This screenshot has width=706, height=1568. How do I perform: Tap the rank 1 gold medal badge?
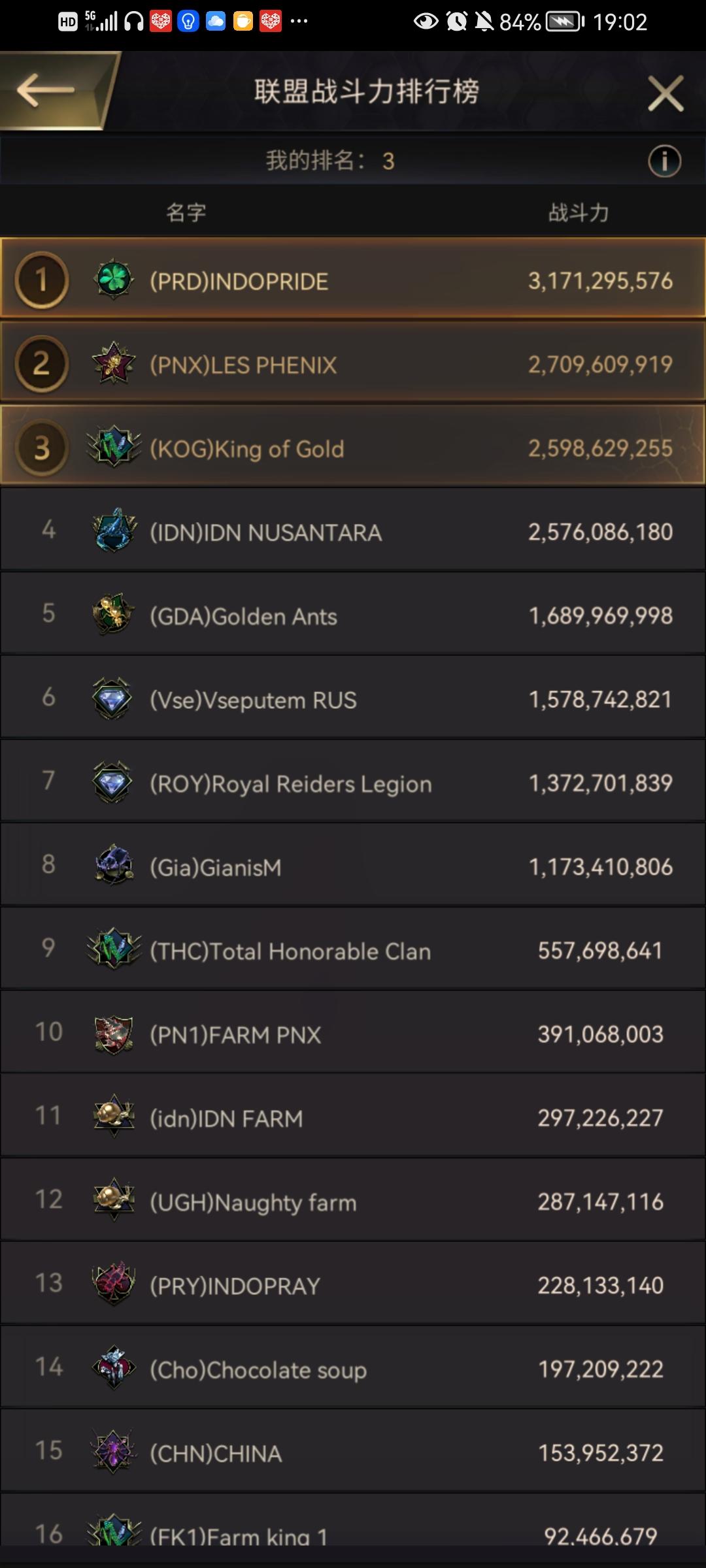[42, 280]
